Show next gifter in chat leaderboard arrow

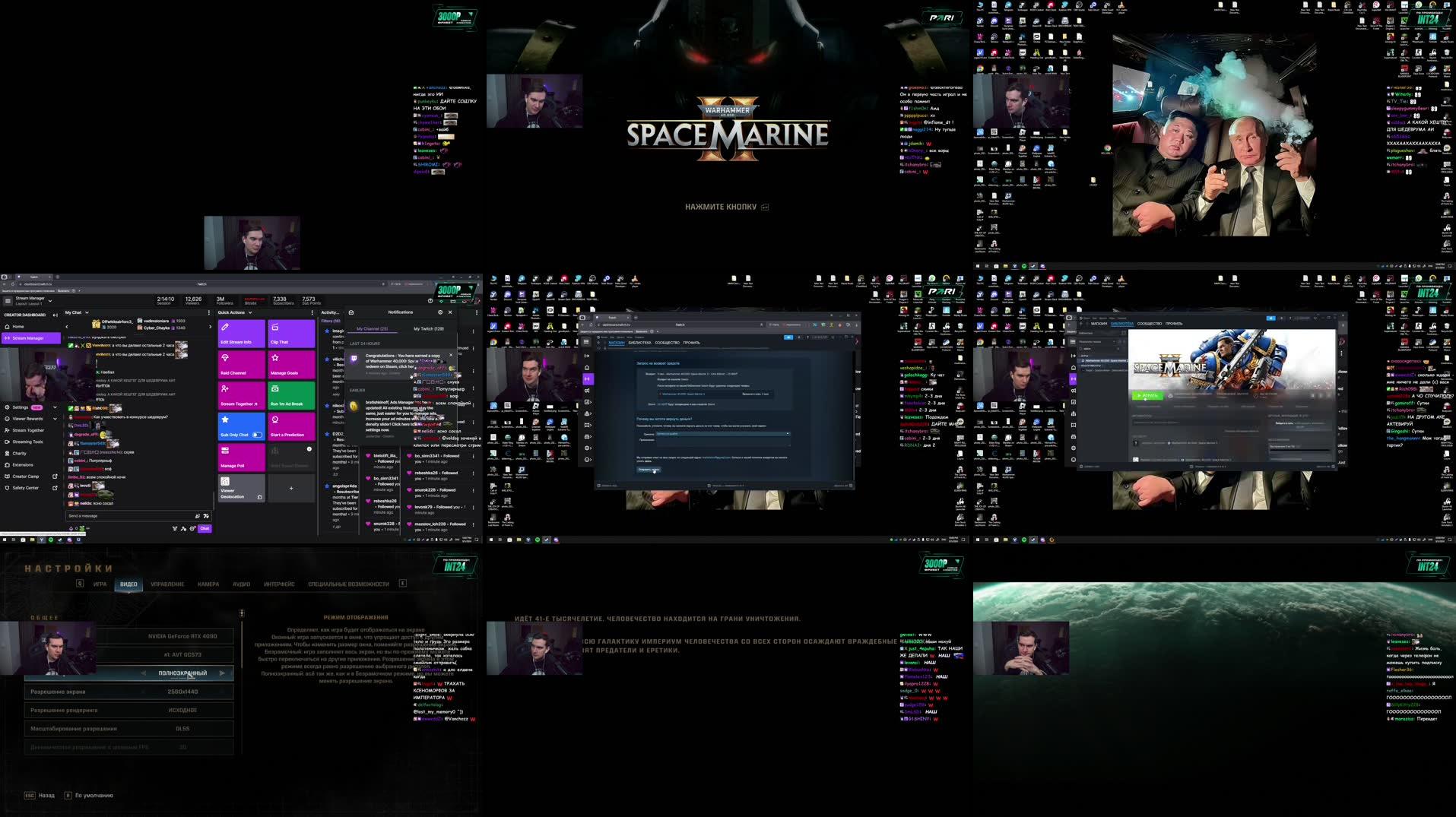[x=211, y=327]
